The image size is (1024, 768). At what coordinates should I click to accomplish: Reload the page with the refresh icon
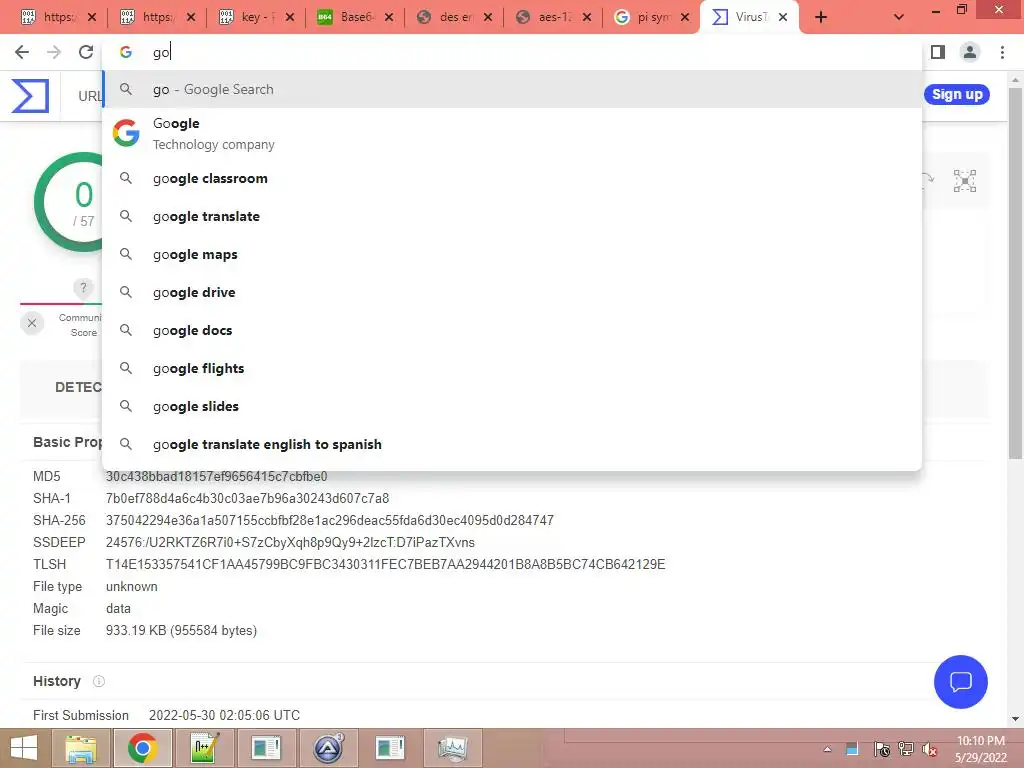click(86, 52)
